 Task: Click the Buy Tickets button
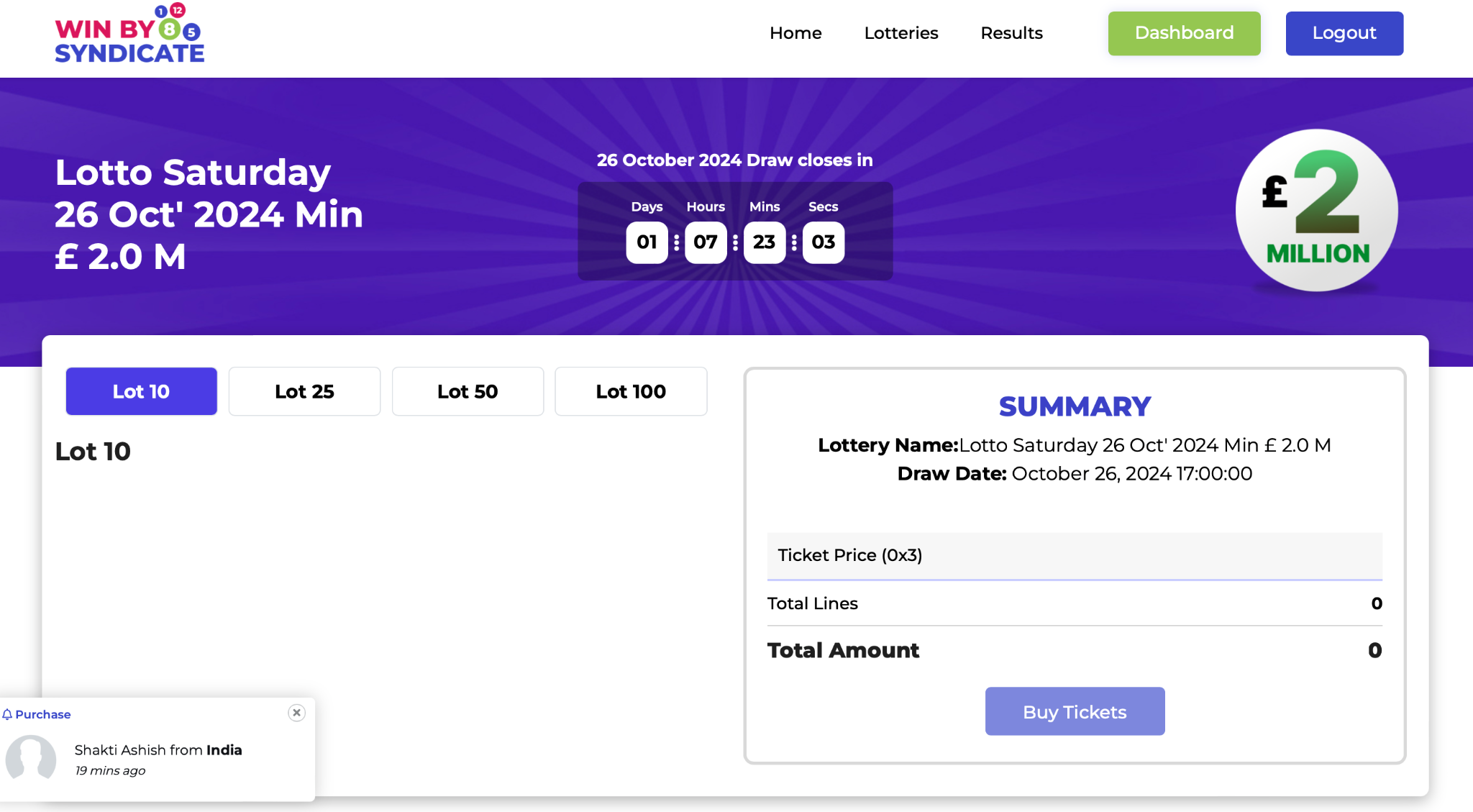pyautogui.click(x=1075, y=711)
